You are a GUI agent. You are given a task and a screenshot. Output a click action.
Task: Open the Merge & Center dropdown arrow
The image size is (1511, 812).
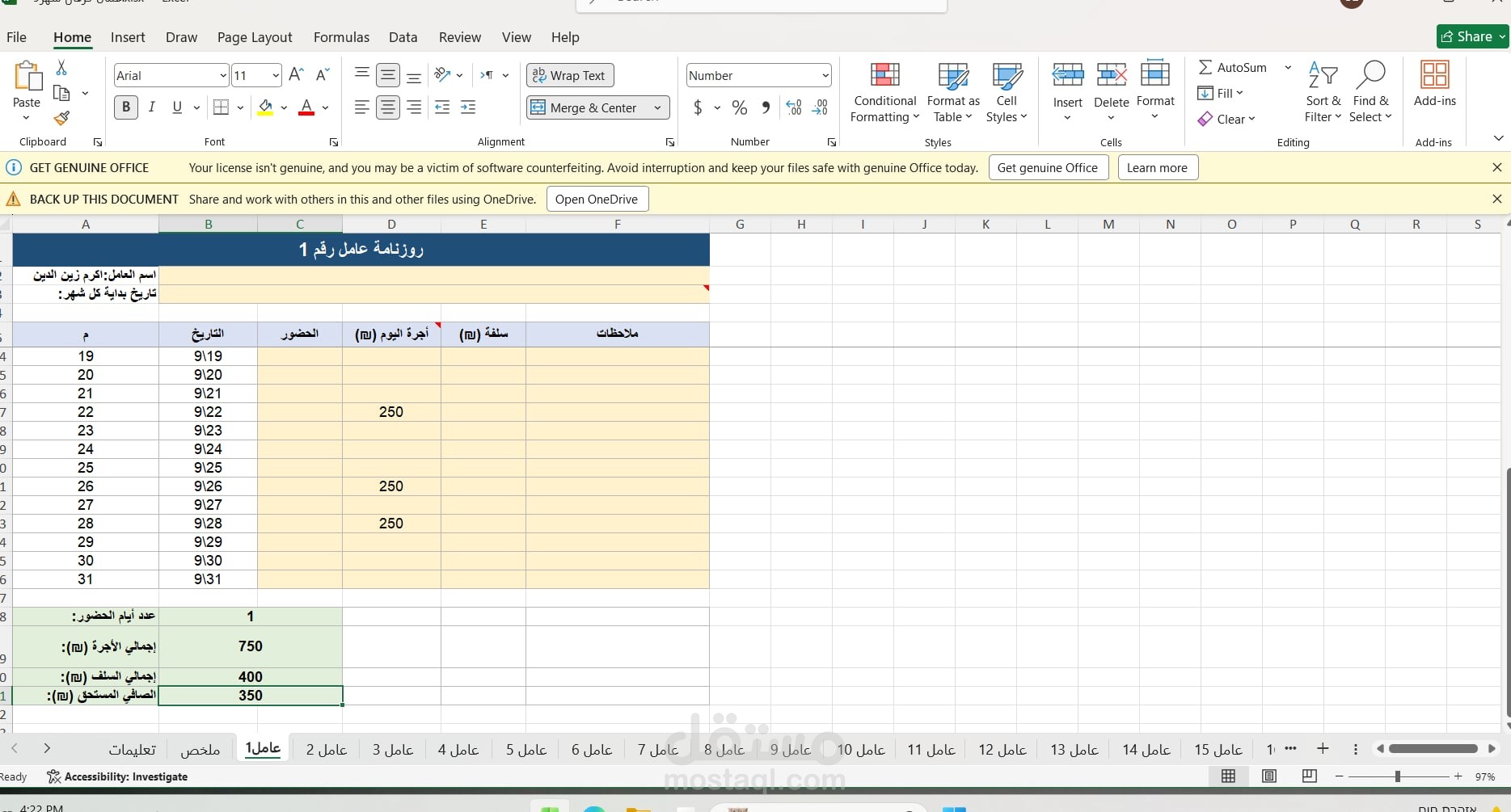click(x=657, y=107)
